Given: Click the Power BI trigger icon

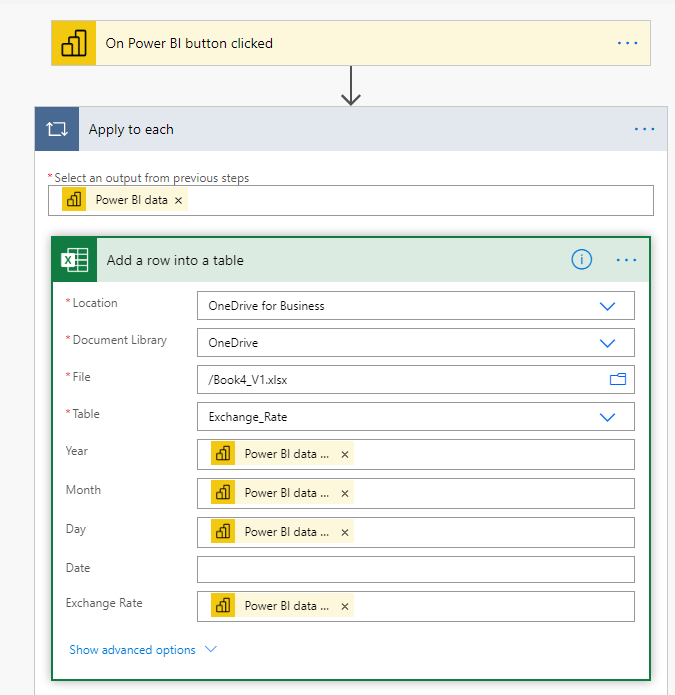Looking at the screenshot, I should point(74,43).
